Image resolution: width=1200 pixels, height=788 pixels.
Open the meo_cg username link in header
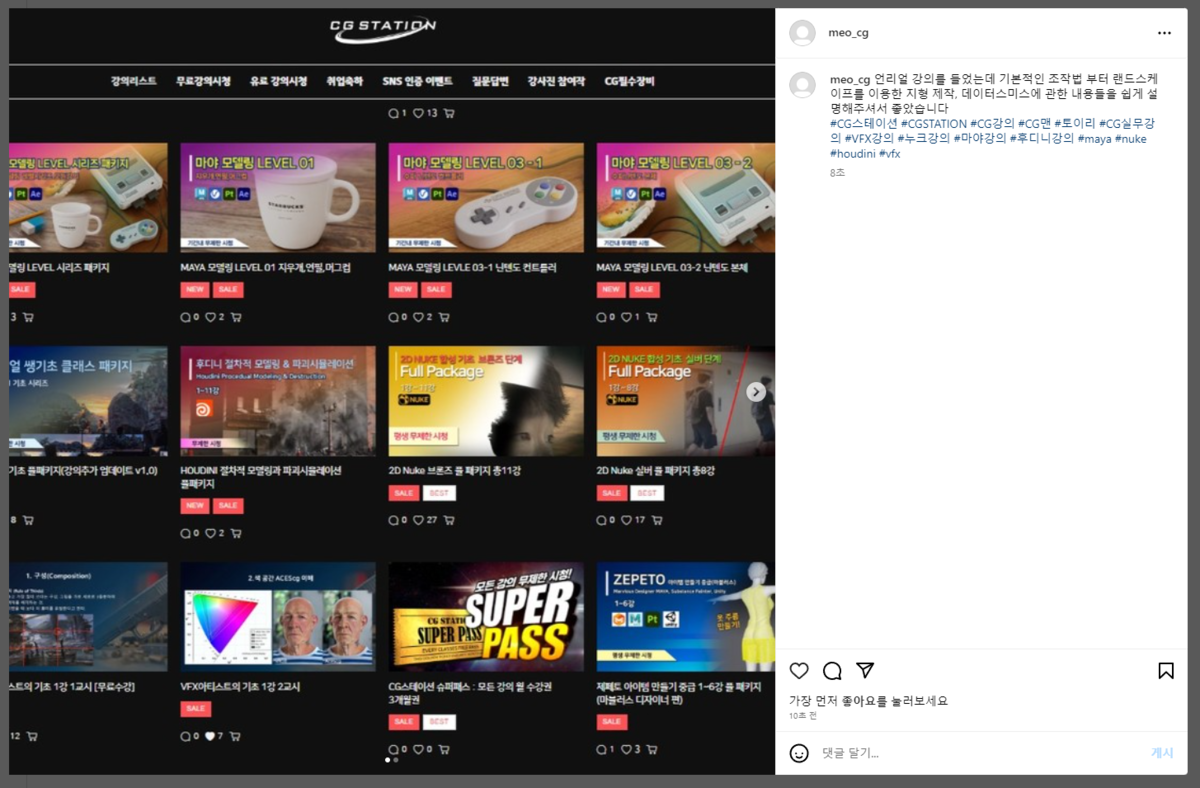(x=848, y=33)
